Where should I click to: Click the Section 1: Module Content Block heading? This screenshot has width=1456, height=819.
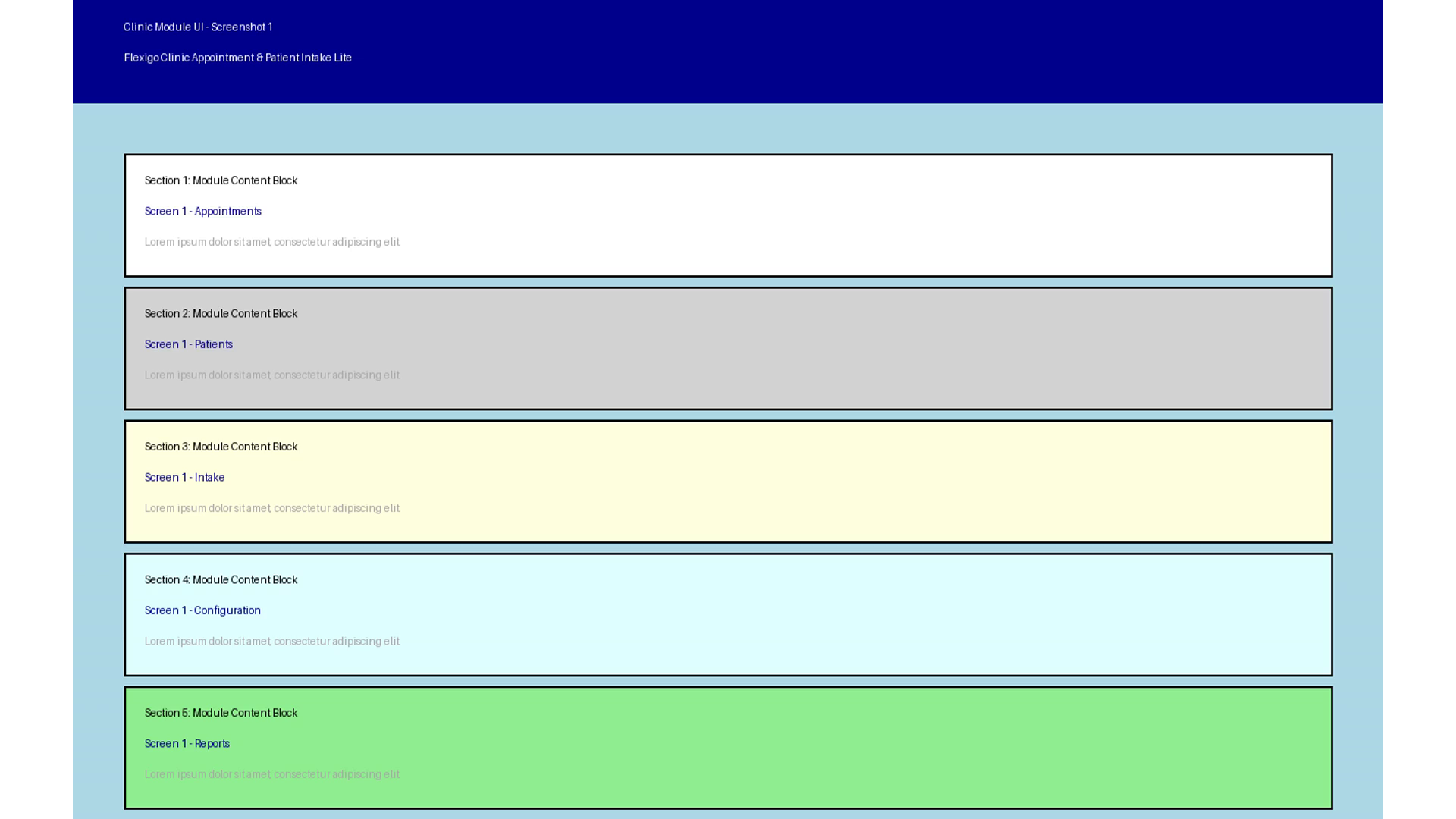[x=221, y=180]
